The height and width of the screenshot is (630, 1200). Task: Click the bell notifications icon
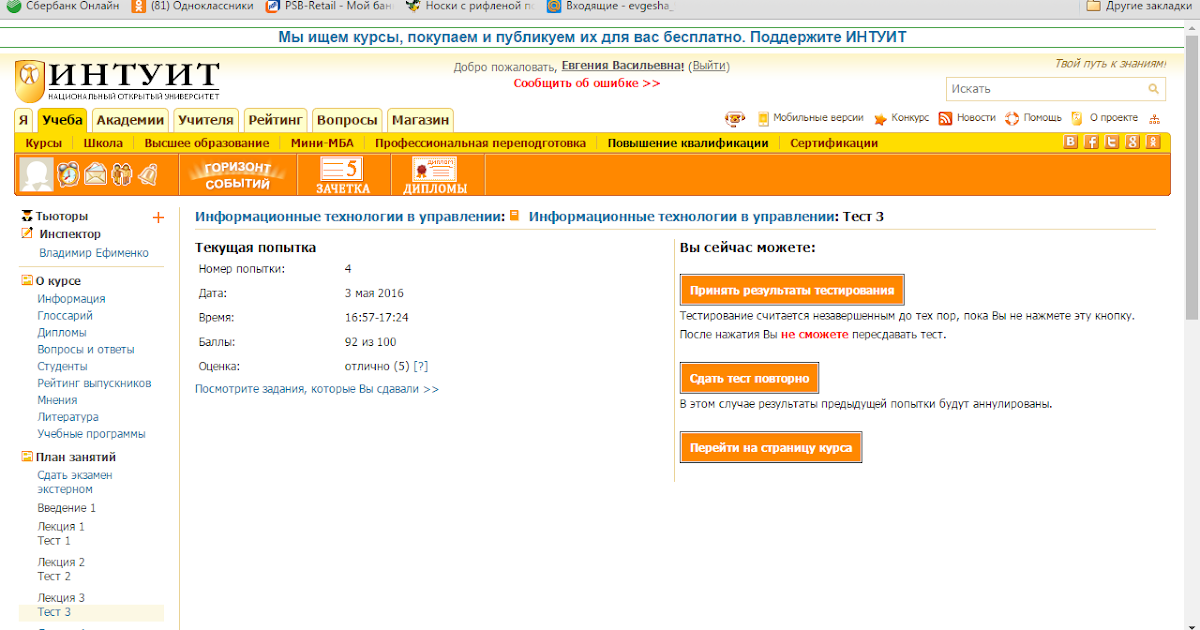[x=148, y=174]
